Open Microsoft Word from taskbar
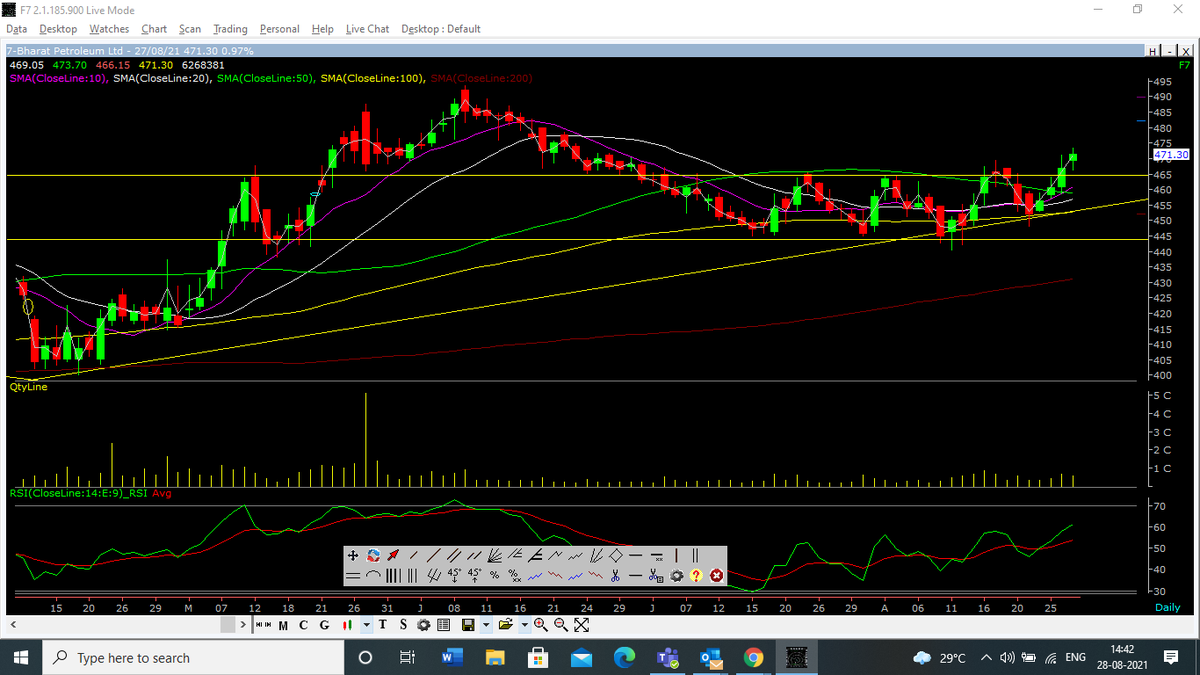 pos(451,657)
